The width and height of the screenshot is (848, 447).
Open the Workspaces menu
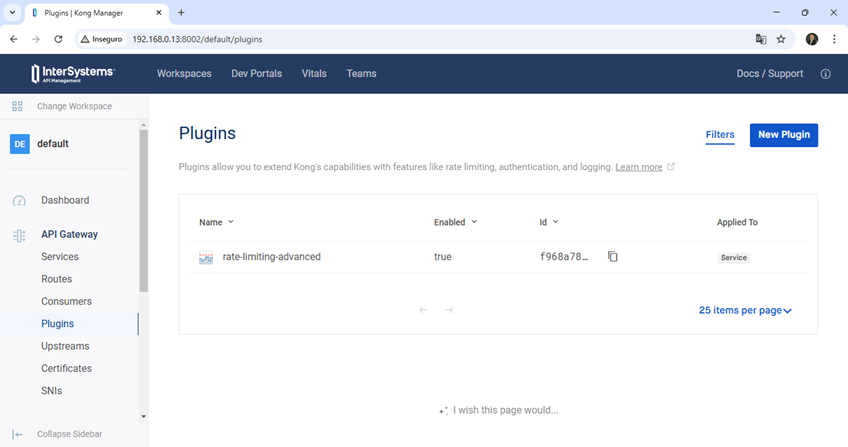(x=184, y=74)
